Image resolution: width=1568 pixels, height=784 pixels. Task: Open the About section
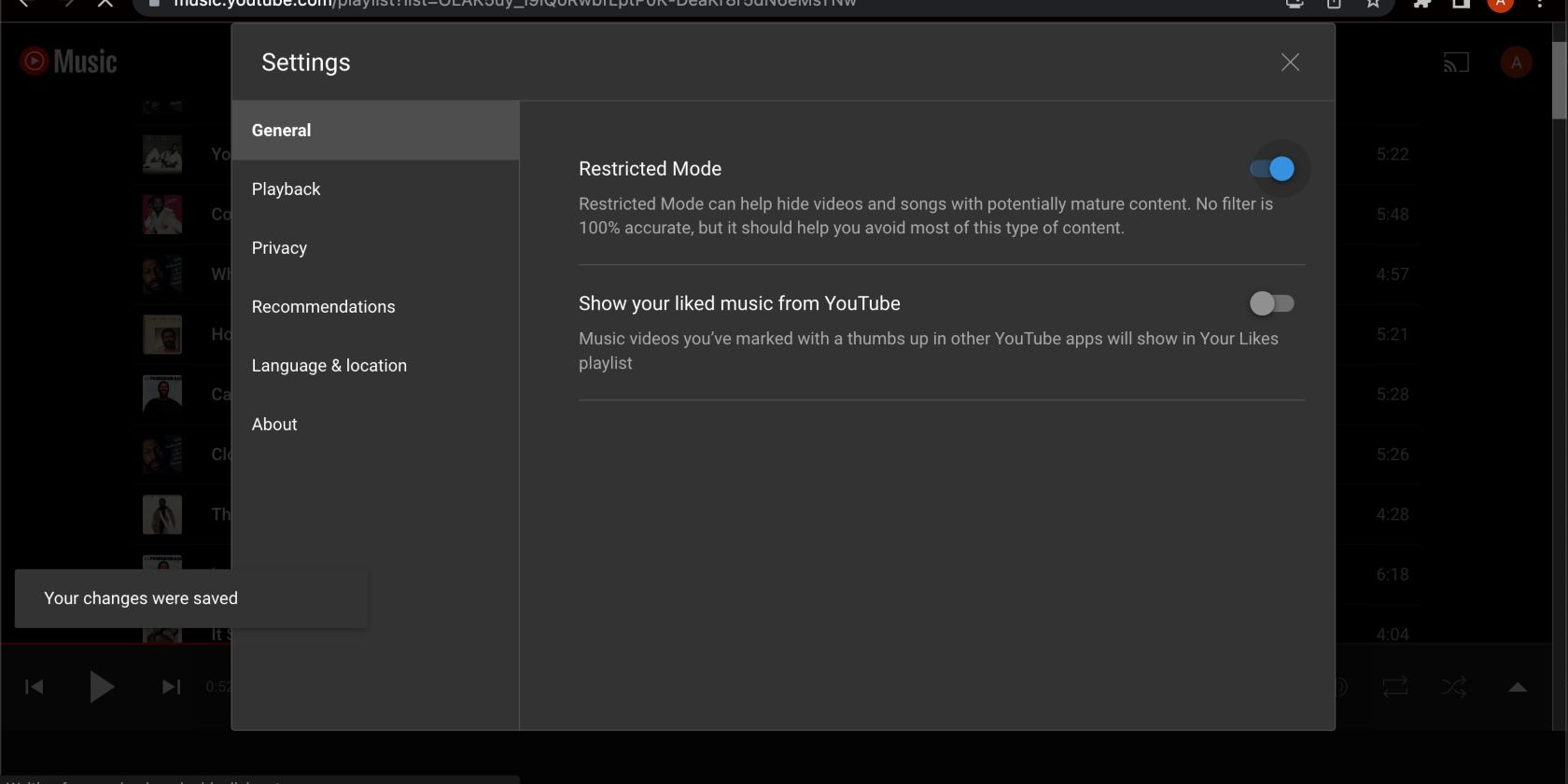(274, 425)
